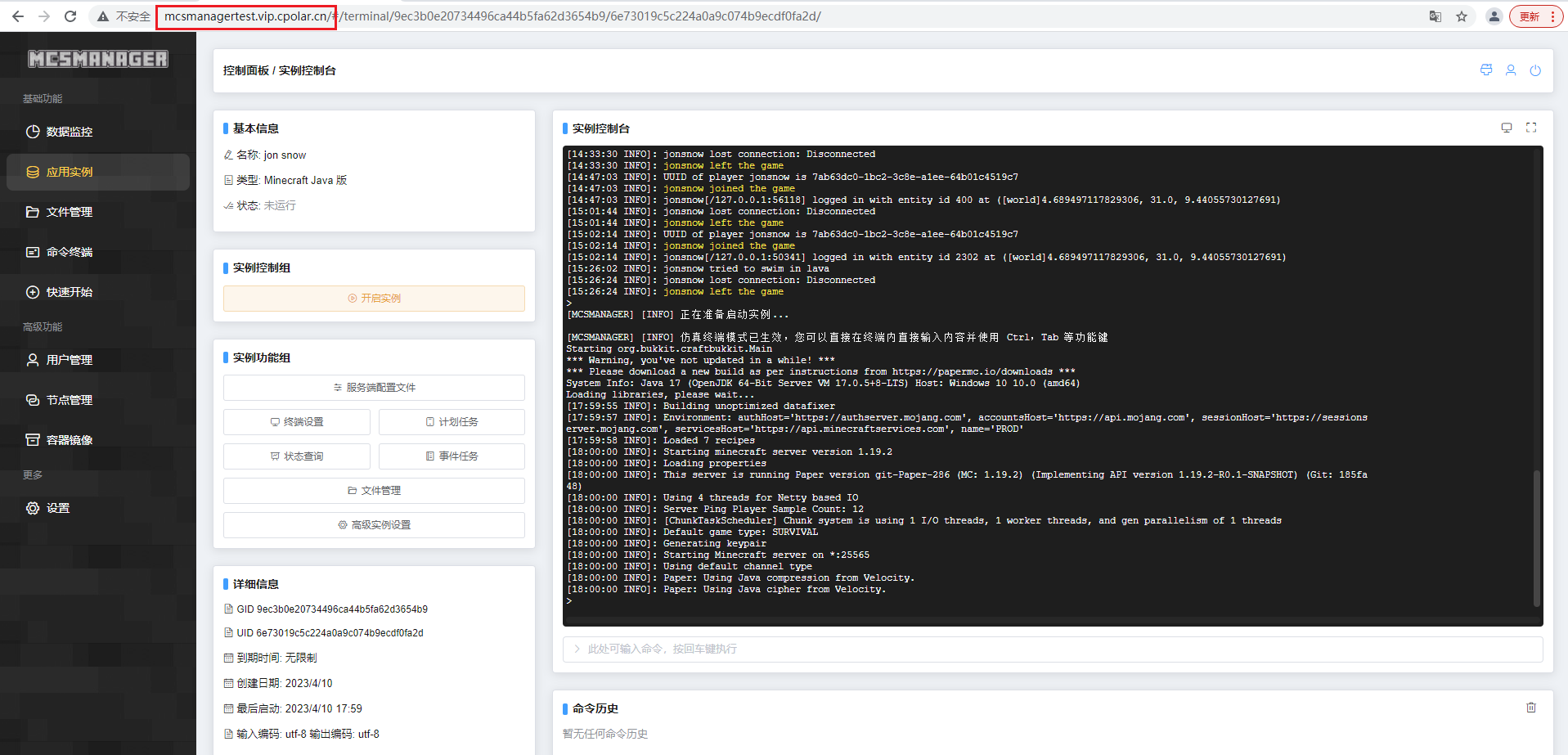
Task: Click the header logout power icon
Action: (x=1535, y=70)
